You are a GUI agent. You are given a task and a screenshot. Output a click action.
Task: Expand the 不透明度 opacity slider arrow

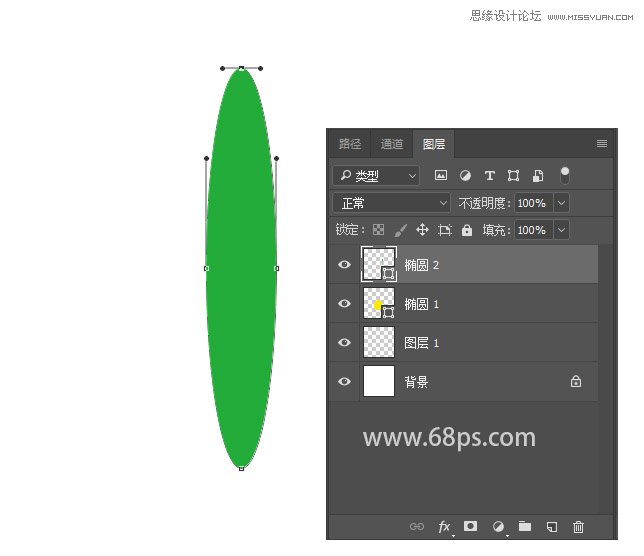tap(561, 203)
